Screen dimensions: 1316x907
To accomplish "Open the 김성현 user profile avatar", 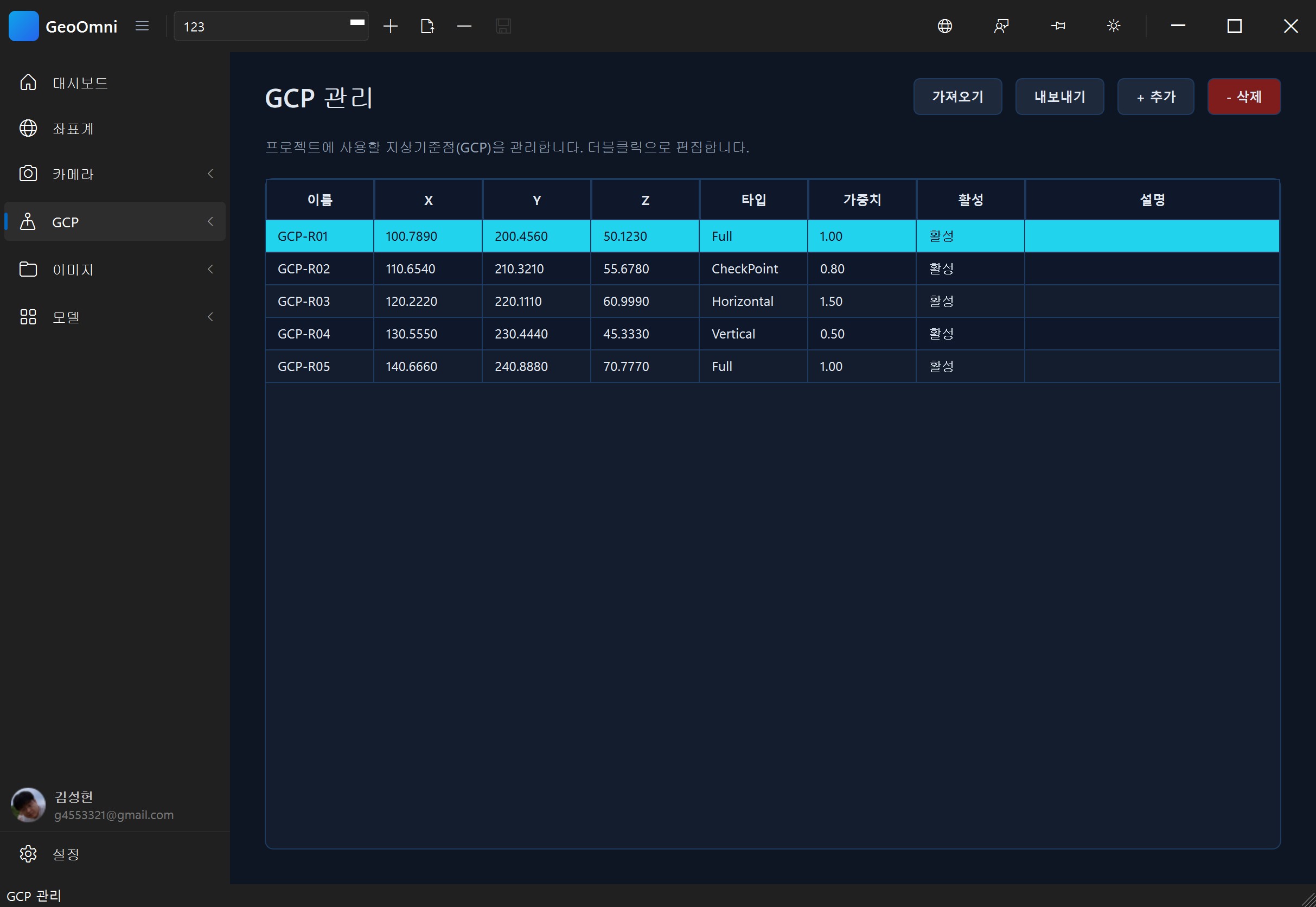I will click(28, 804).
